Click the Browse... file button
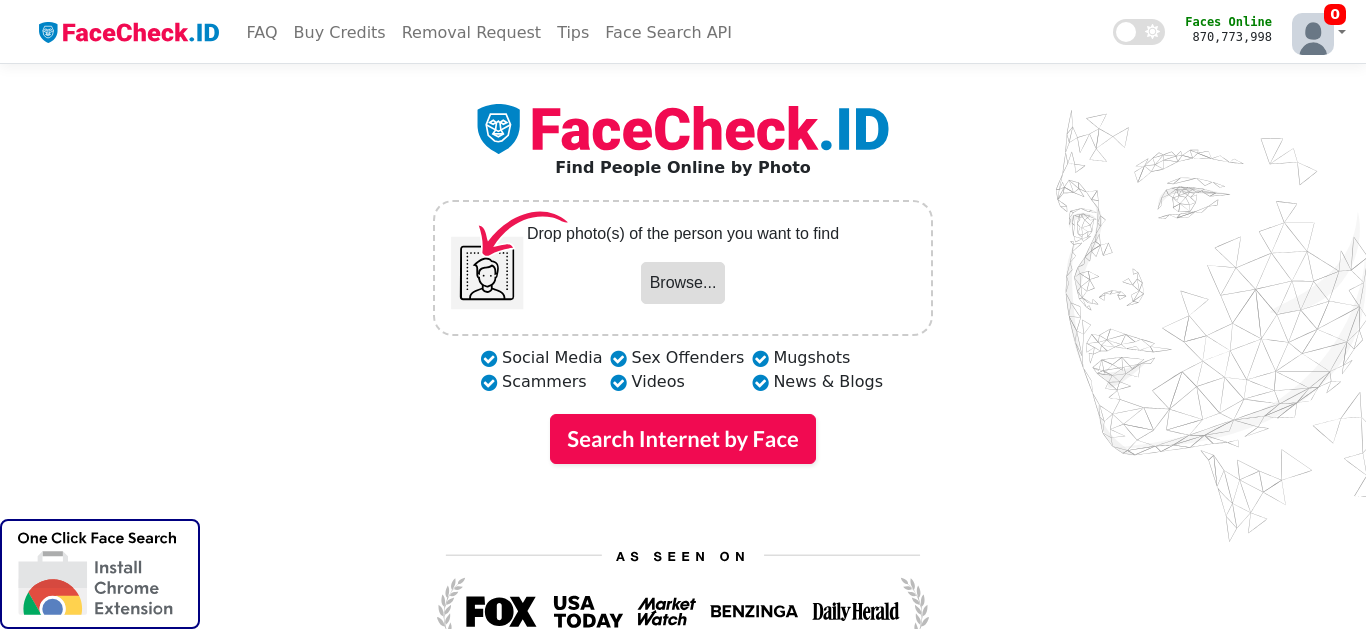 coord(683,283)
